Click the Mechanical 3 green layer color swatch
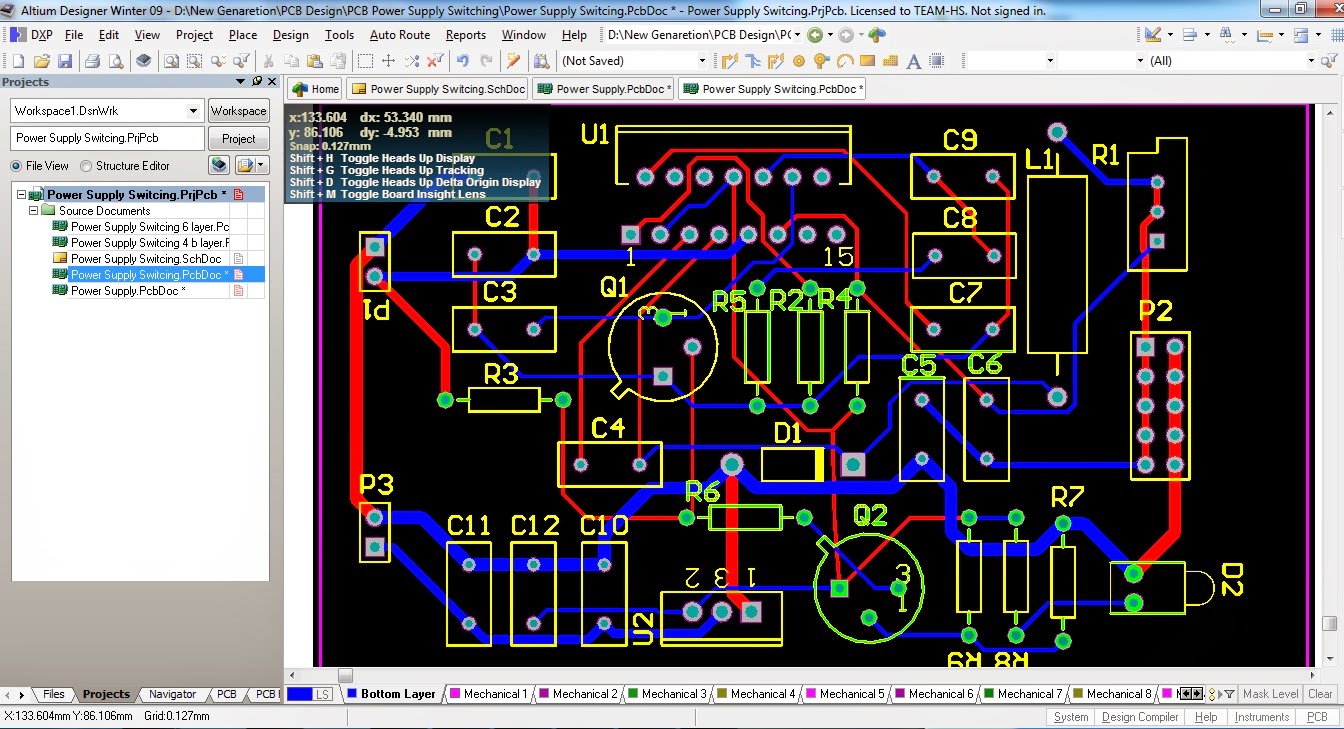The height and width of the screenshot is (729, 1344). pyautogui.click(x=632, y=694)
